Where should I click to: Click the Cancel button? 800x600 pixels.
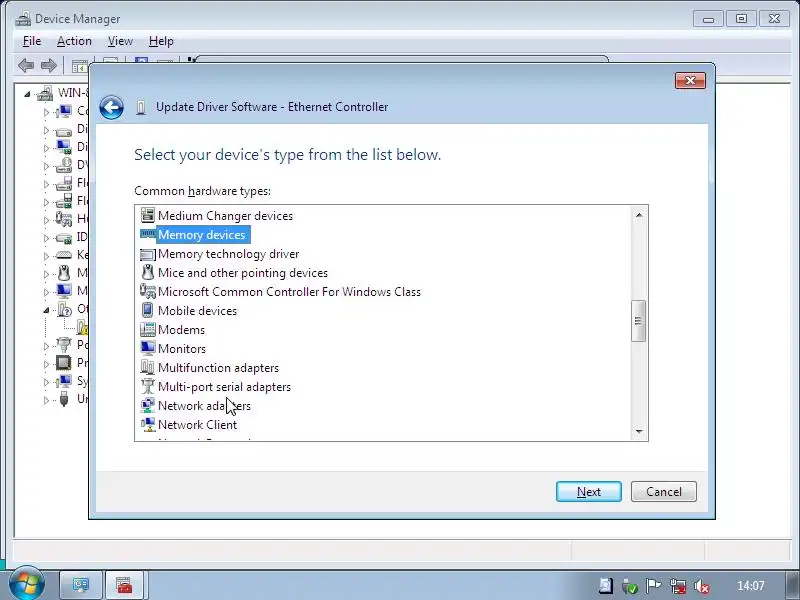point(664,491)
